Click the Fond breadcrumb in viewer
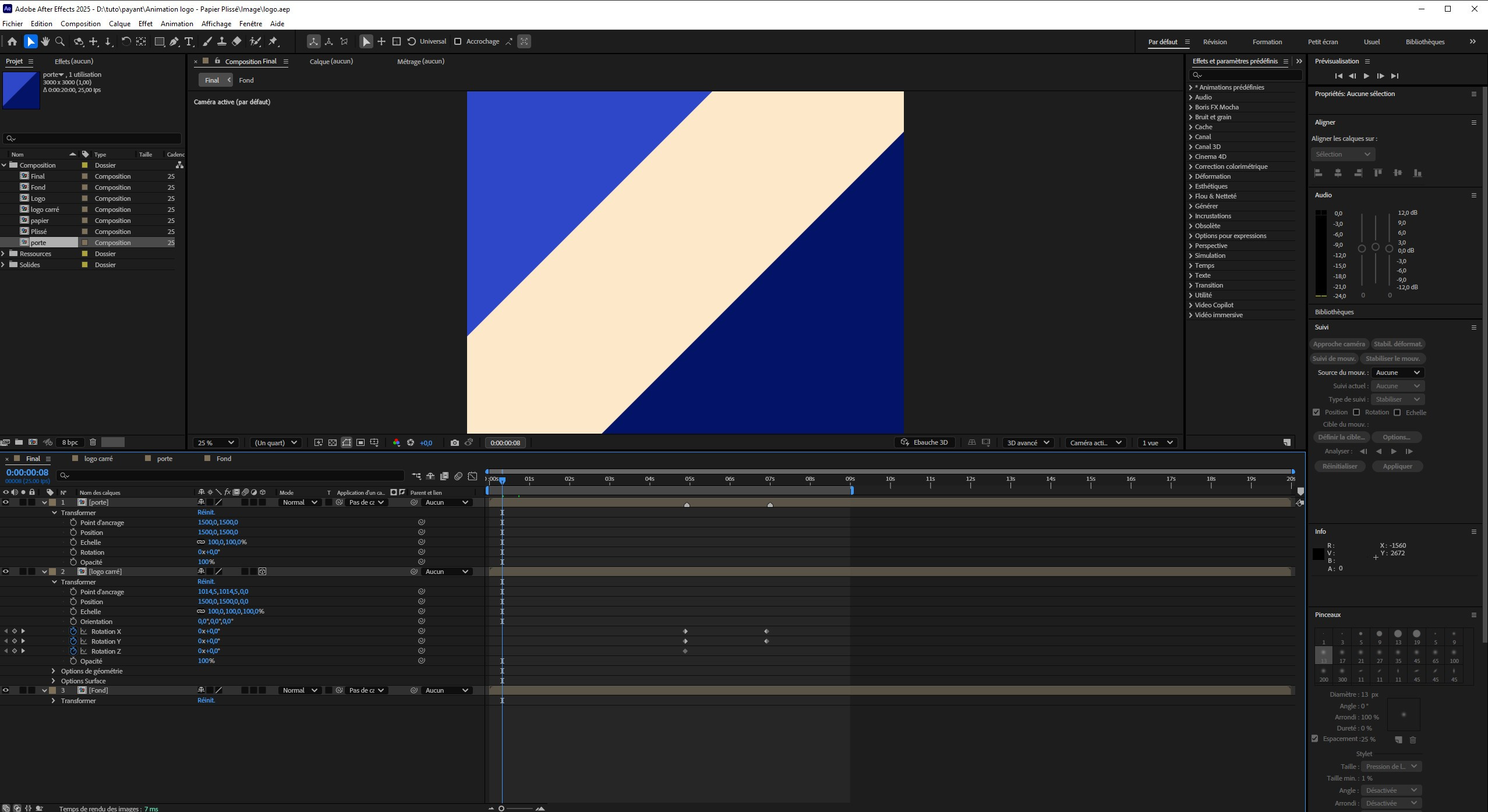The width and height of the screenshot is (1488, 812). [246, 80]
